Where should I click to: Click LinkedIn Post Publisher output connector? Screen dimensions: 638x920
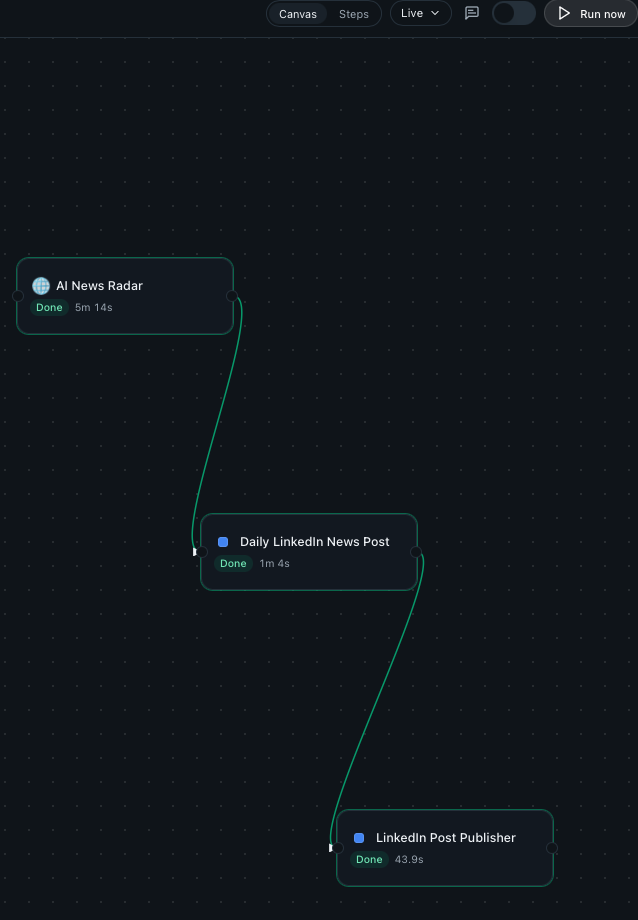pyautogui.click(x=552, y=848)
